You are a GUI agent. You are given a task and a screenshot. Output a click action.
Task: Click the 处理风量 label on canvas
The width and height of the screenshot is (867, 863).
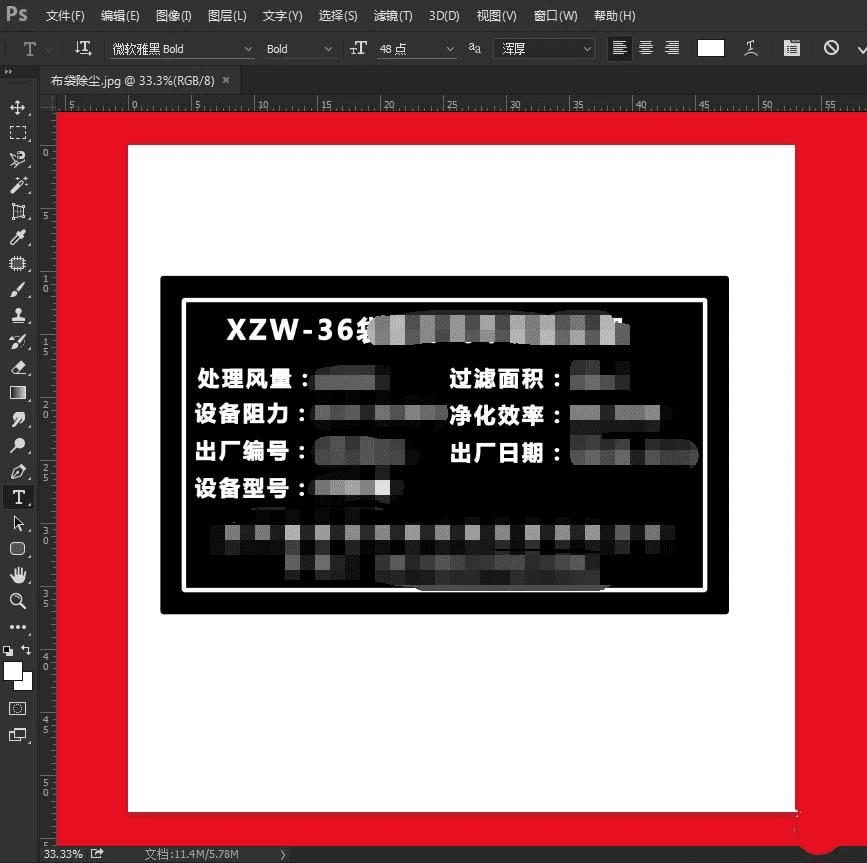(x=244, y=378)
